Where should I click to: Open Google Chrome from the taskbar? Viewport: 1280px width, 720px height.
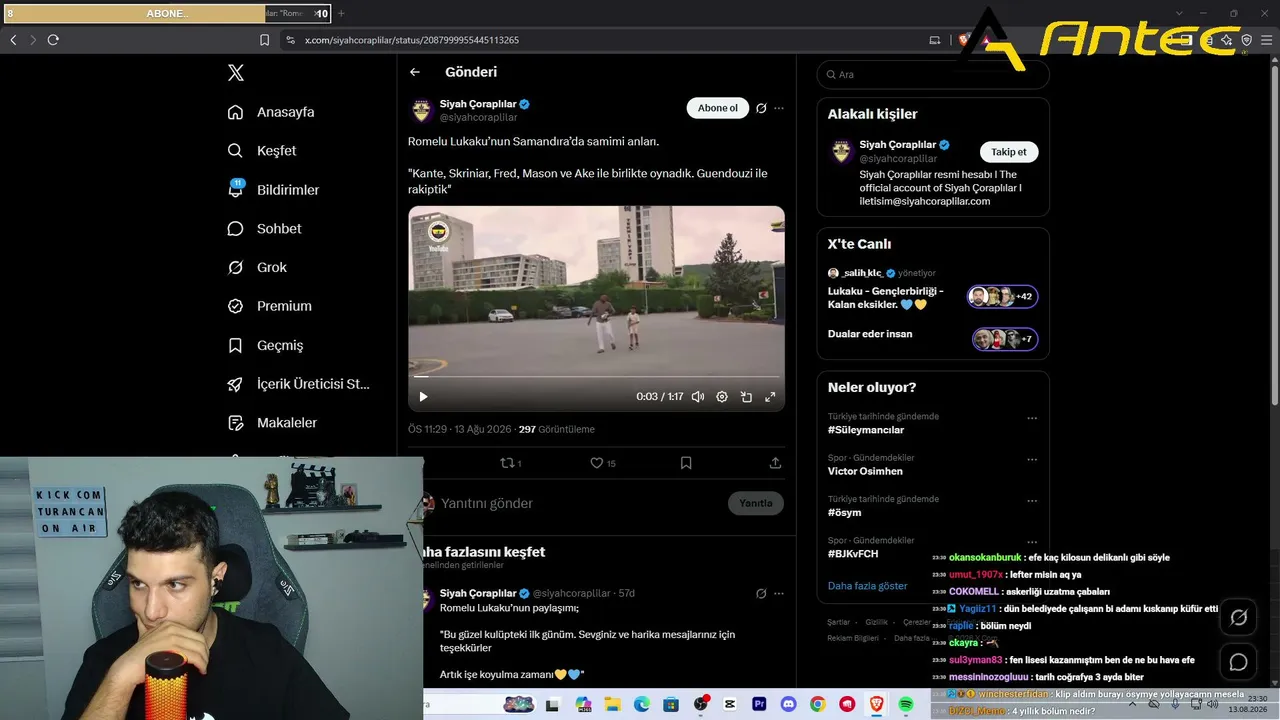pos(818,705)
